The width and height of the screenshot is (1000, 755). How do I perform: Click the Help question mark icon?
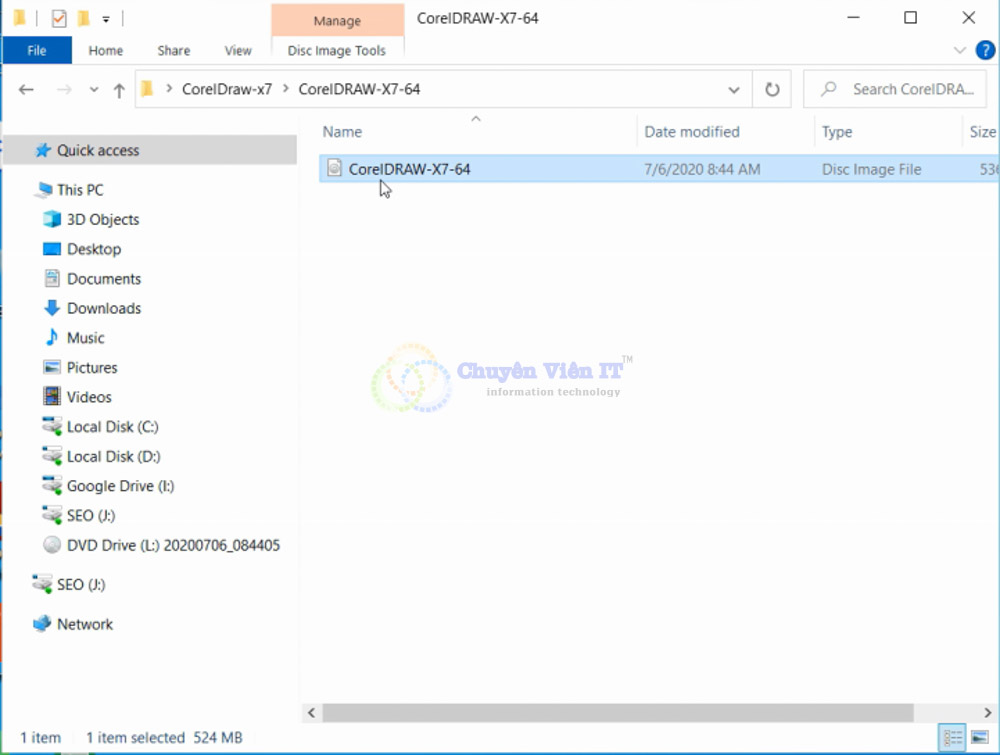coord(984,50)
